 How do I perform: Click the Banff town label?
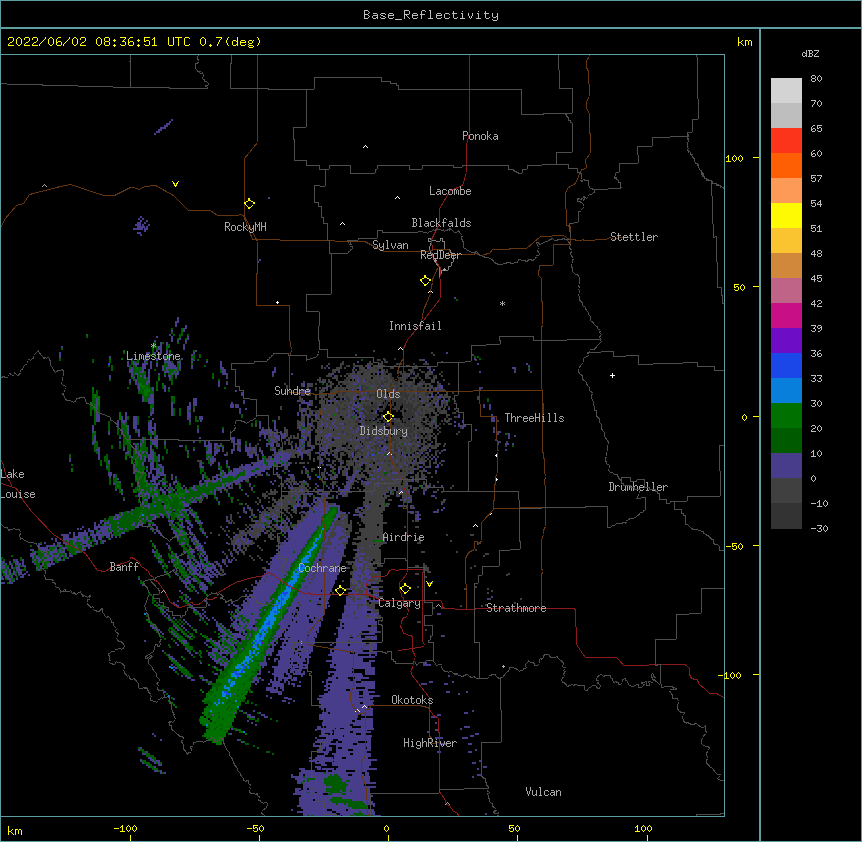coord(124,567)
